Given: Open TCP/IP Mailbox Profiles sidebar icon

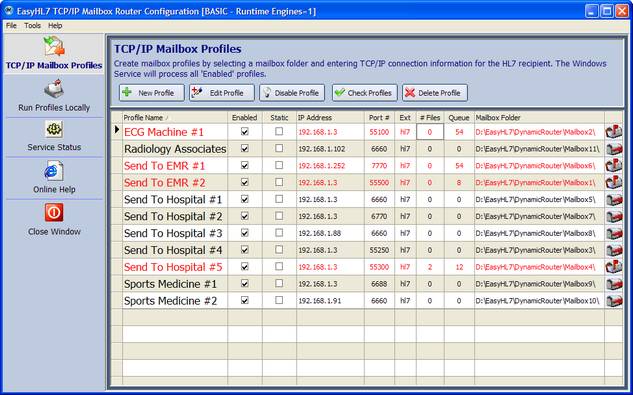Looking at the screenshot, I should [x=54, y=46].
